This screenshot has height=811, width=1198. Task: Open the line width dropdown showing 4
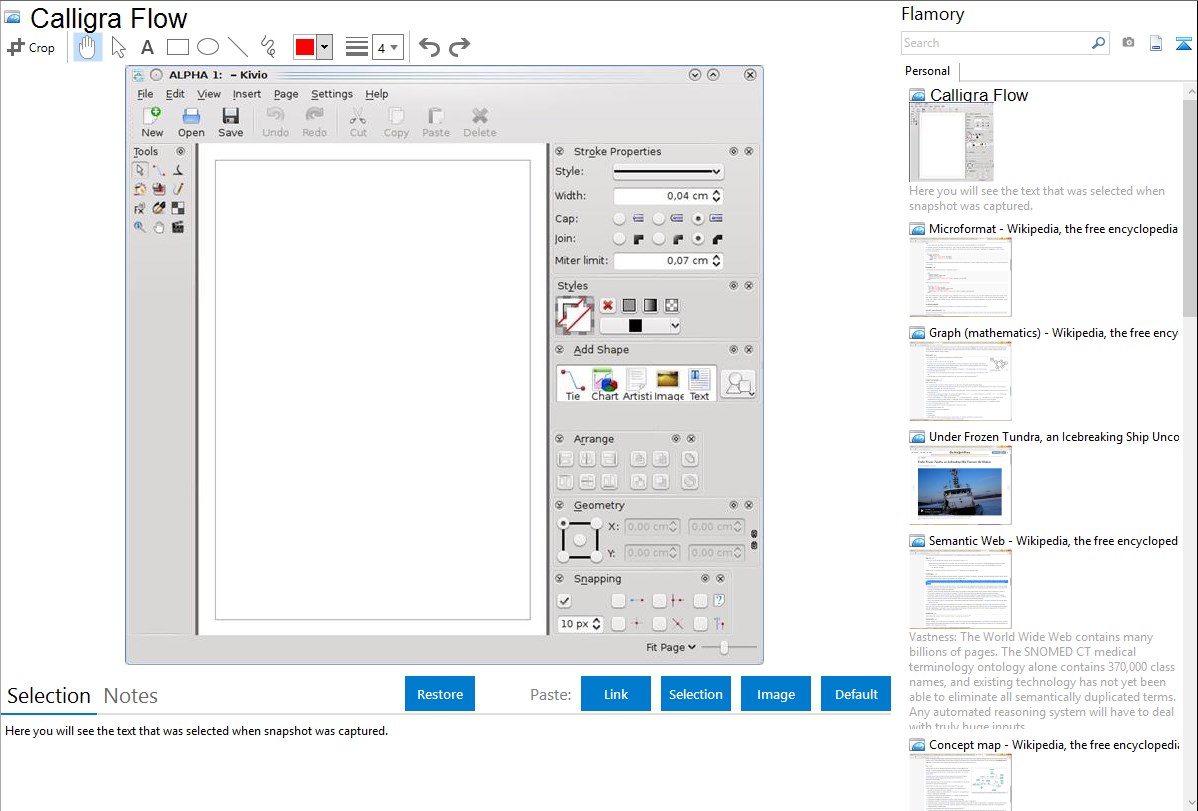387,47
